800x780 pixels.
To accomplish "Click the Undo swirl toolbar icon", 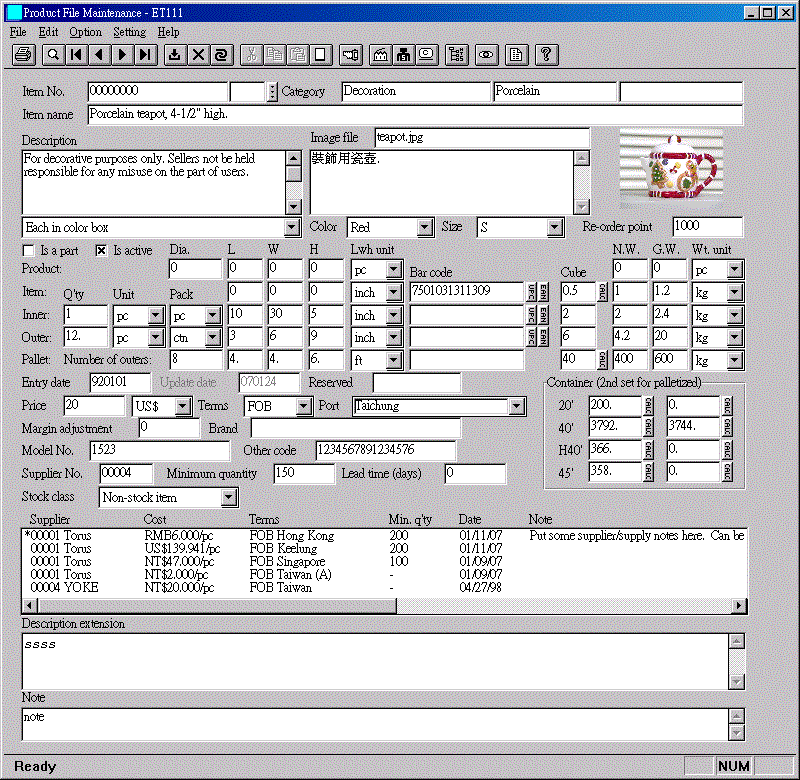I will pyautogui.click(x=221, y=55).
